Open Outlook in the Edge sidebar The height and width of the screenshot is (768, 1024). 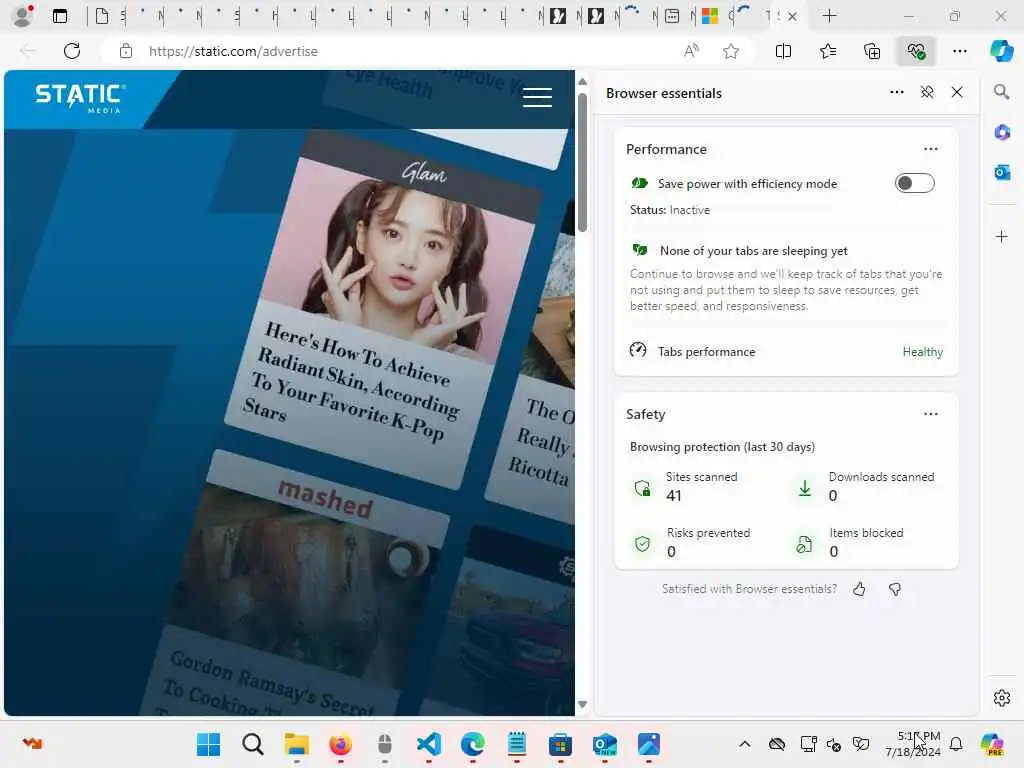[x=1002, y=172]
